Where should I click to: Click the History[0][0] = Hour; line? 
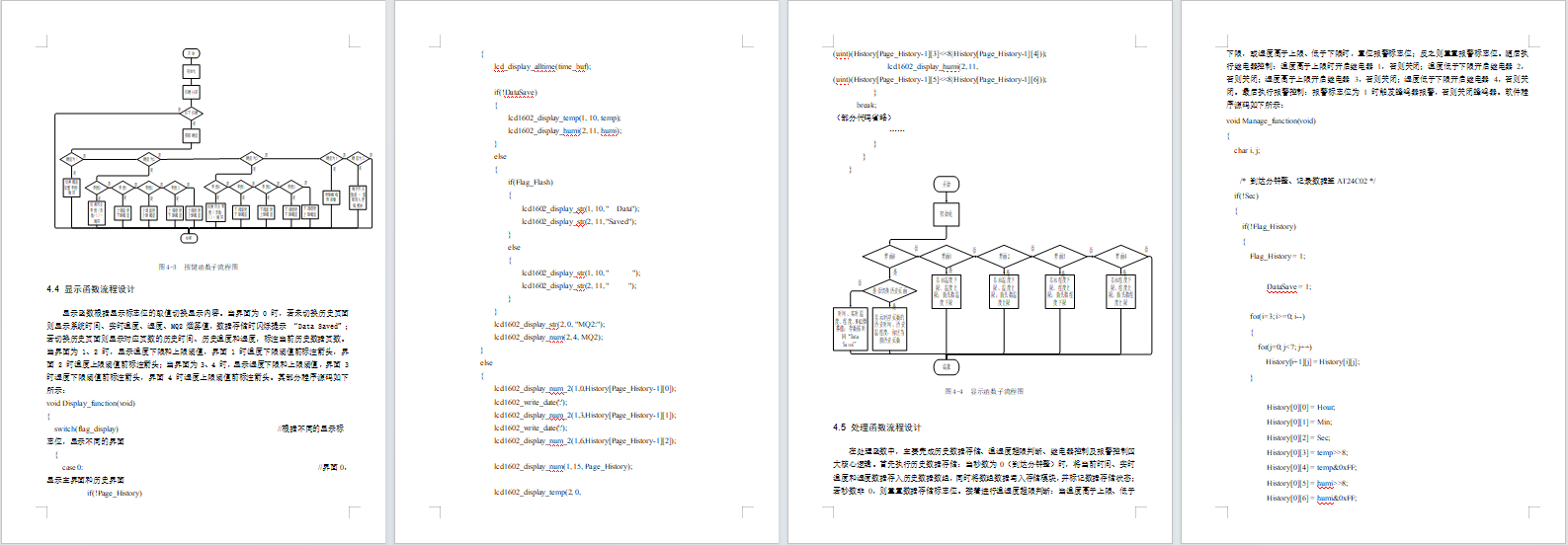1300,407
